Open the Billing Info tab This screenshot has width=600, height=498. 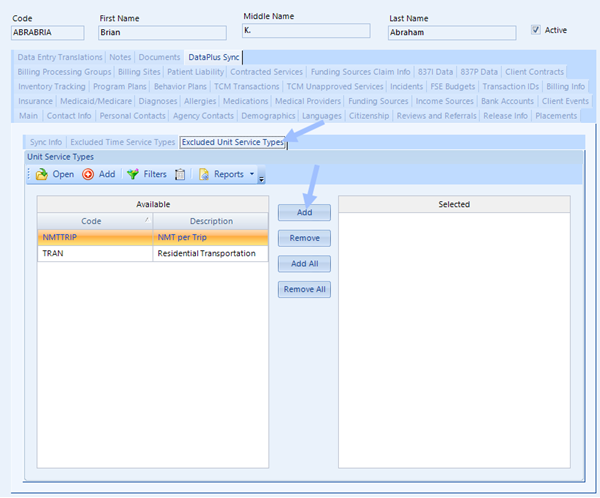click(565, 86)
